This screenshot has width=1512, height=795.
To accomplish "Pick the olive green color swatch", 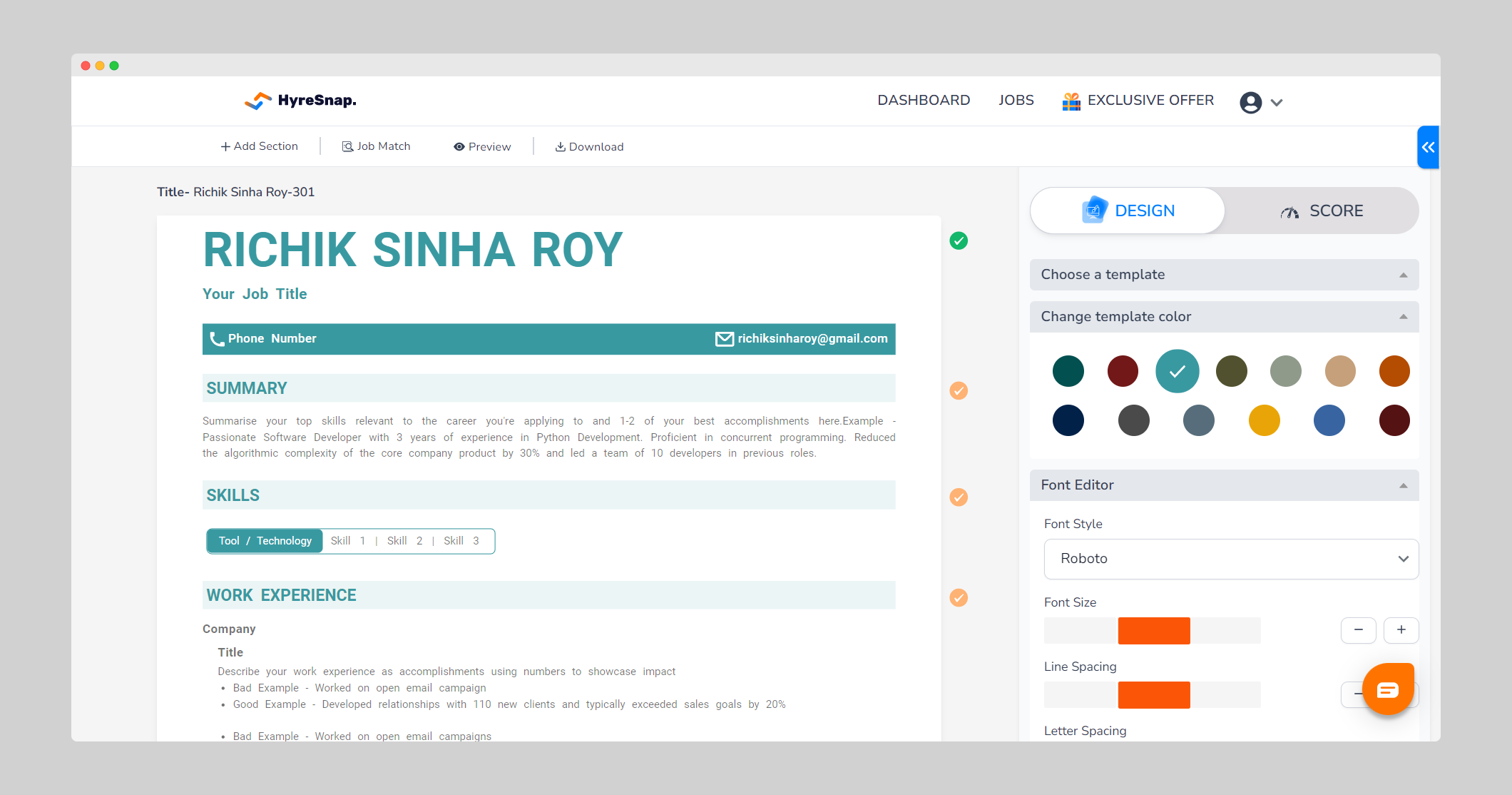I will coord(1232,371).
